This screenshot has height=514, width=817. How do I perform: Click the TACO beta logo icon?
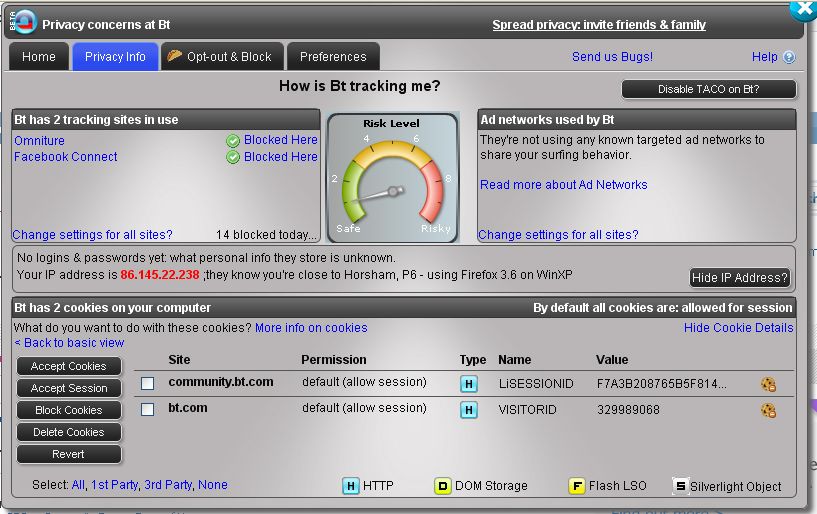[22, 21]
